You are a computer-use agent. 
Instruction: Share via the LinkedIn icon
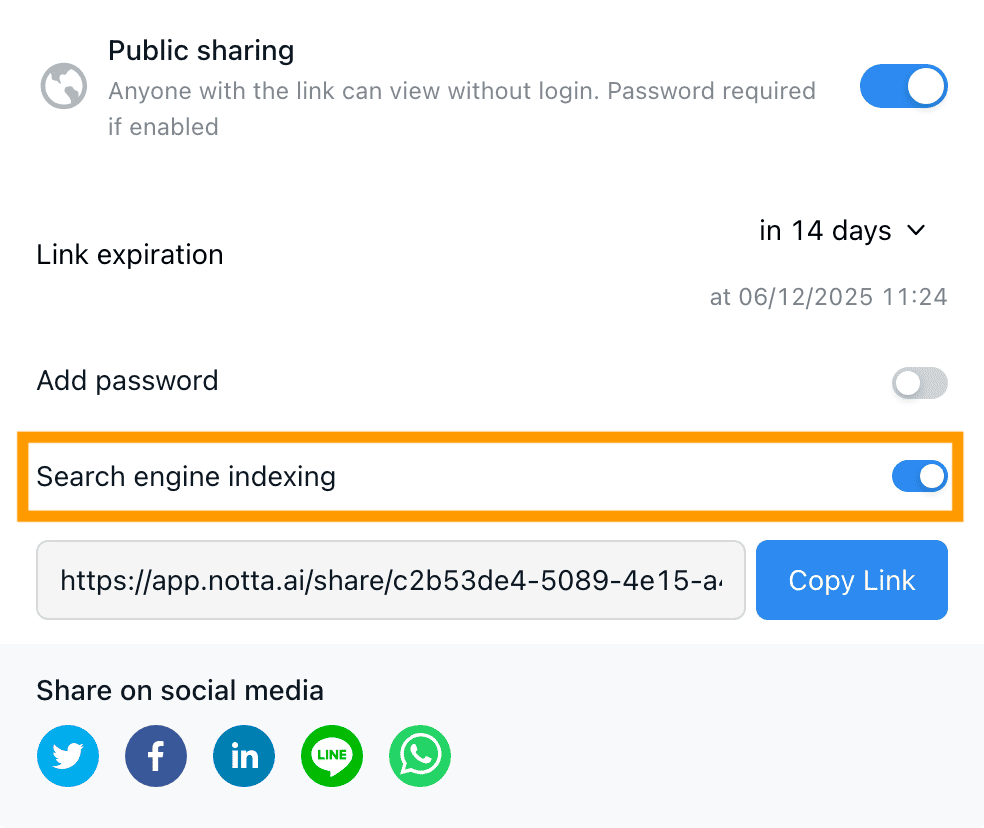[x=244, y=756]
